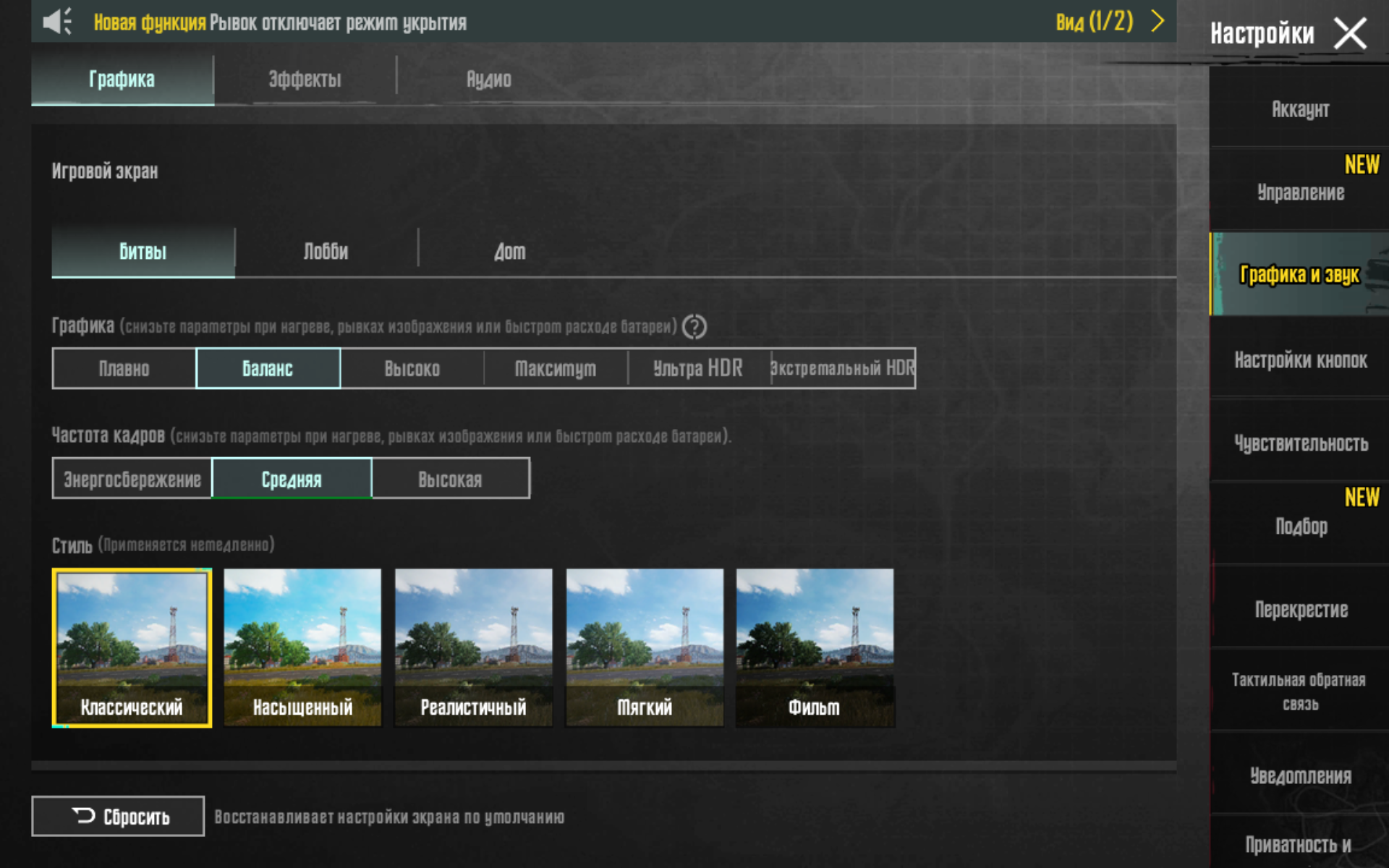The image size is (1389, 868).
Task: Close settings with the X icon
Action: pos(1350,33)
